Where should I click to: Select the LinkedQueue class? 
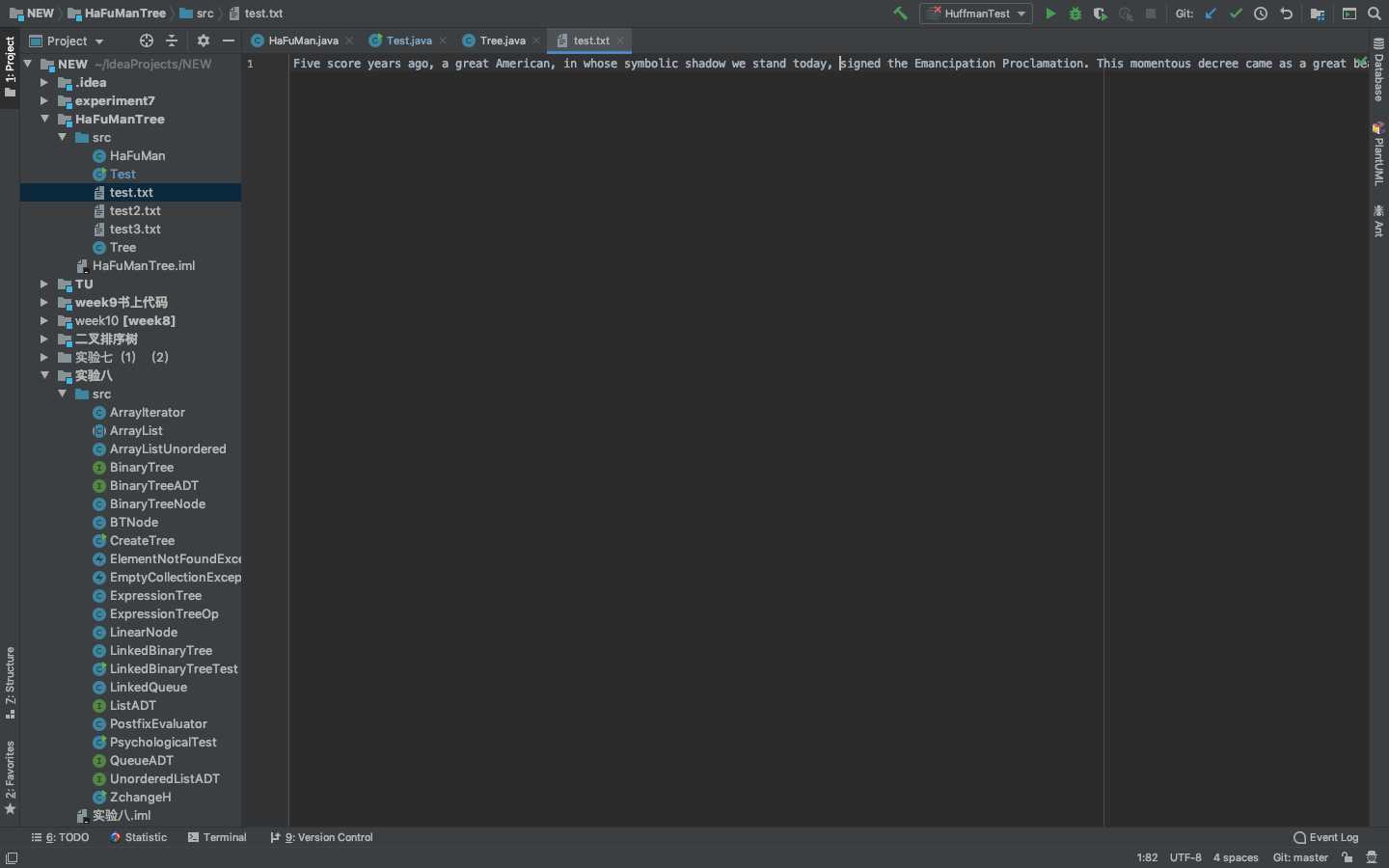coord(148,688)
